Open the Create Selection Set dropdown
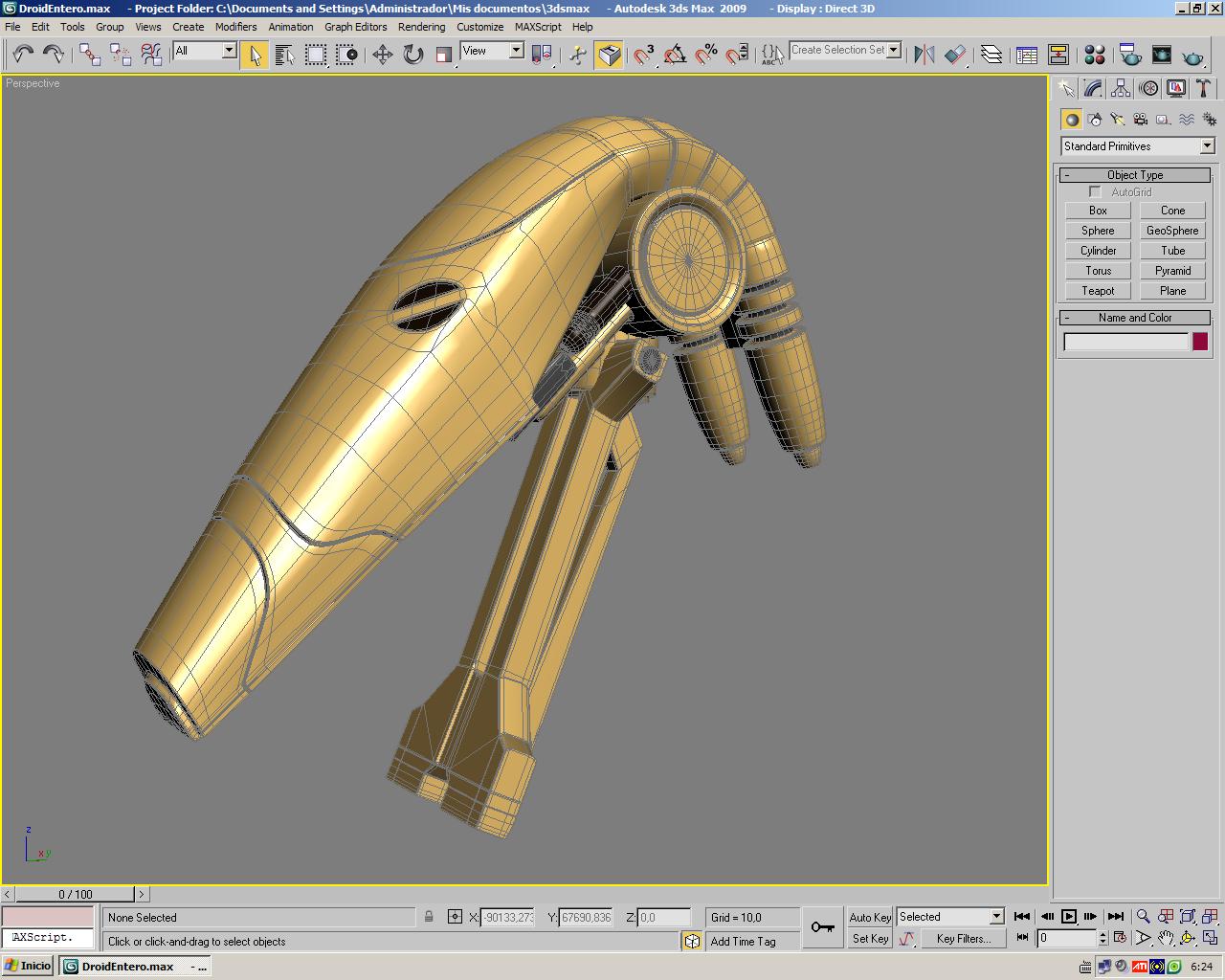 click(x=894, y=50)
